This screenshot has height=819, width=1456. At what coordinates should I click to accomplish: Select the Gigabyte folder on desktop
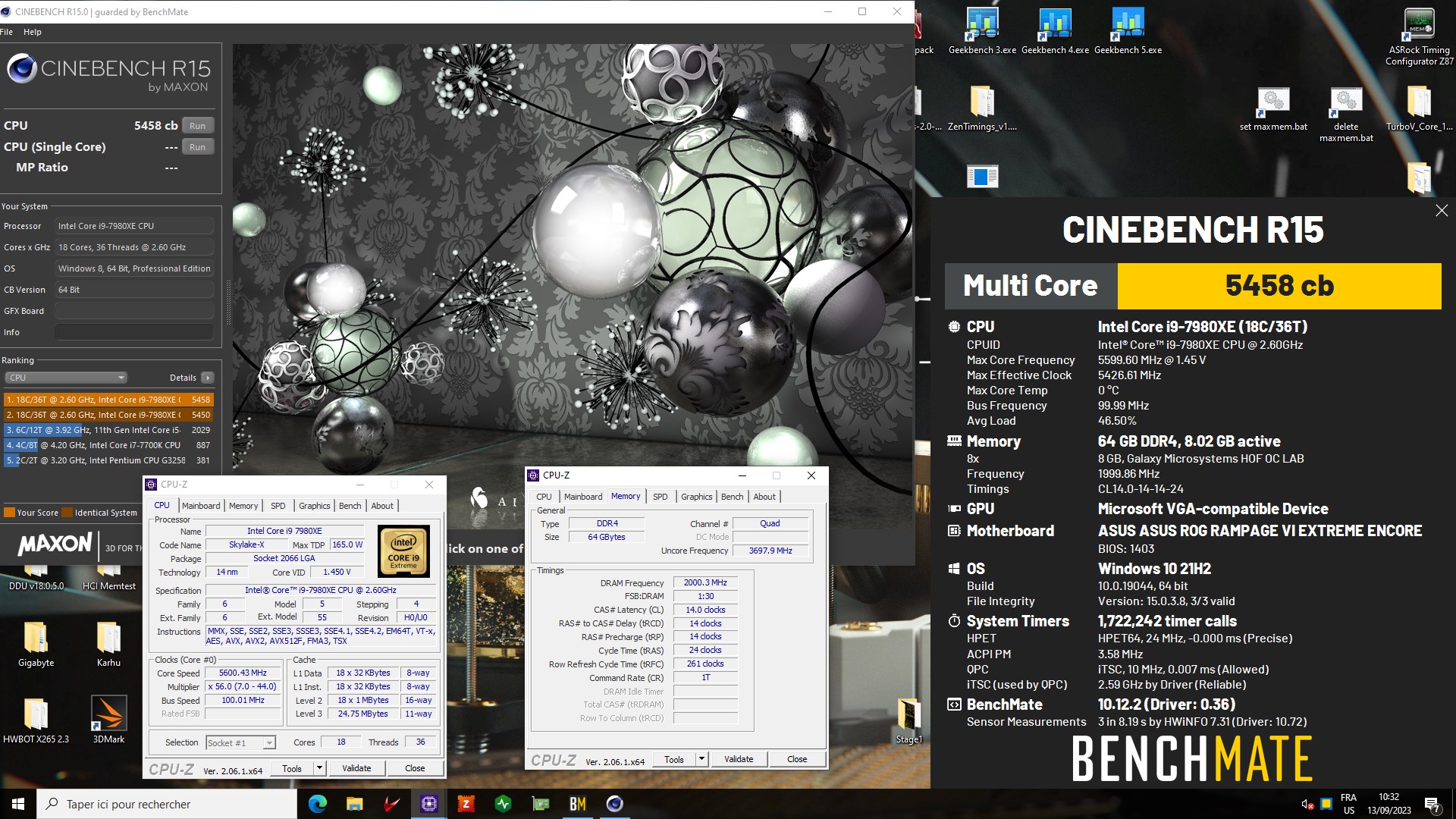pos(36,644)
